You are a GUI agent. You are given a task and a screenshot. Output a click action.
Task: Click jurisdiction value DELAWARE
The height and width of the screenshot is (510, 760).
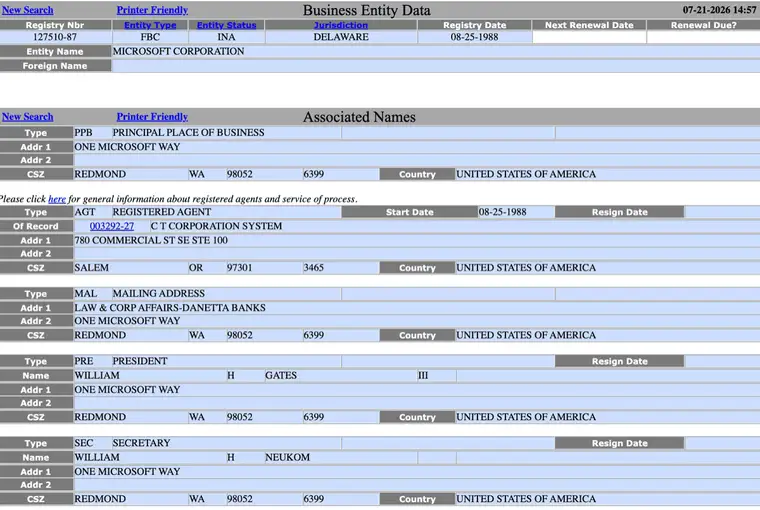tap(341, 37)
